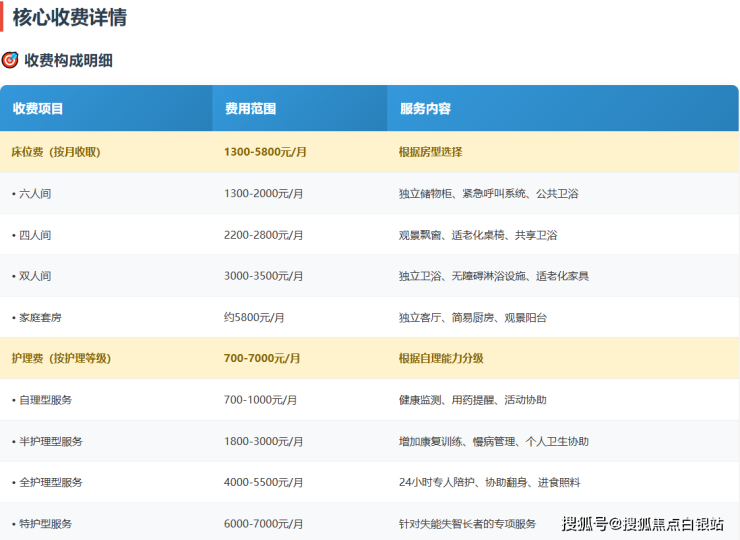Click the 搜狐号@搜狐焦点白银站 watermark
The height and width of the screenshot is (540, 740).
(x=642, y=523)
